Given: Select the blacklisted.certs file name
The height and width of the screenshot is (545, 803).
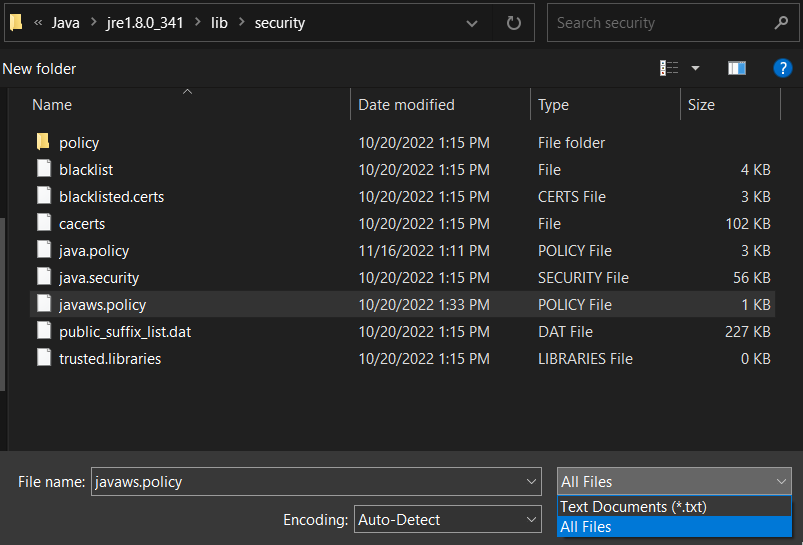Looking at the screenshot, I should tap(112, 197).
